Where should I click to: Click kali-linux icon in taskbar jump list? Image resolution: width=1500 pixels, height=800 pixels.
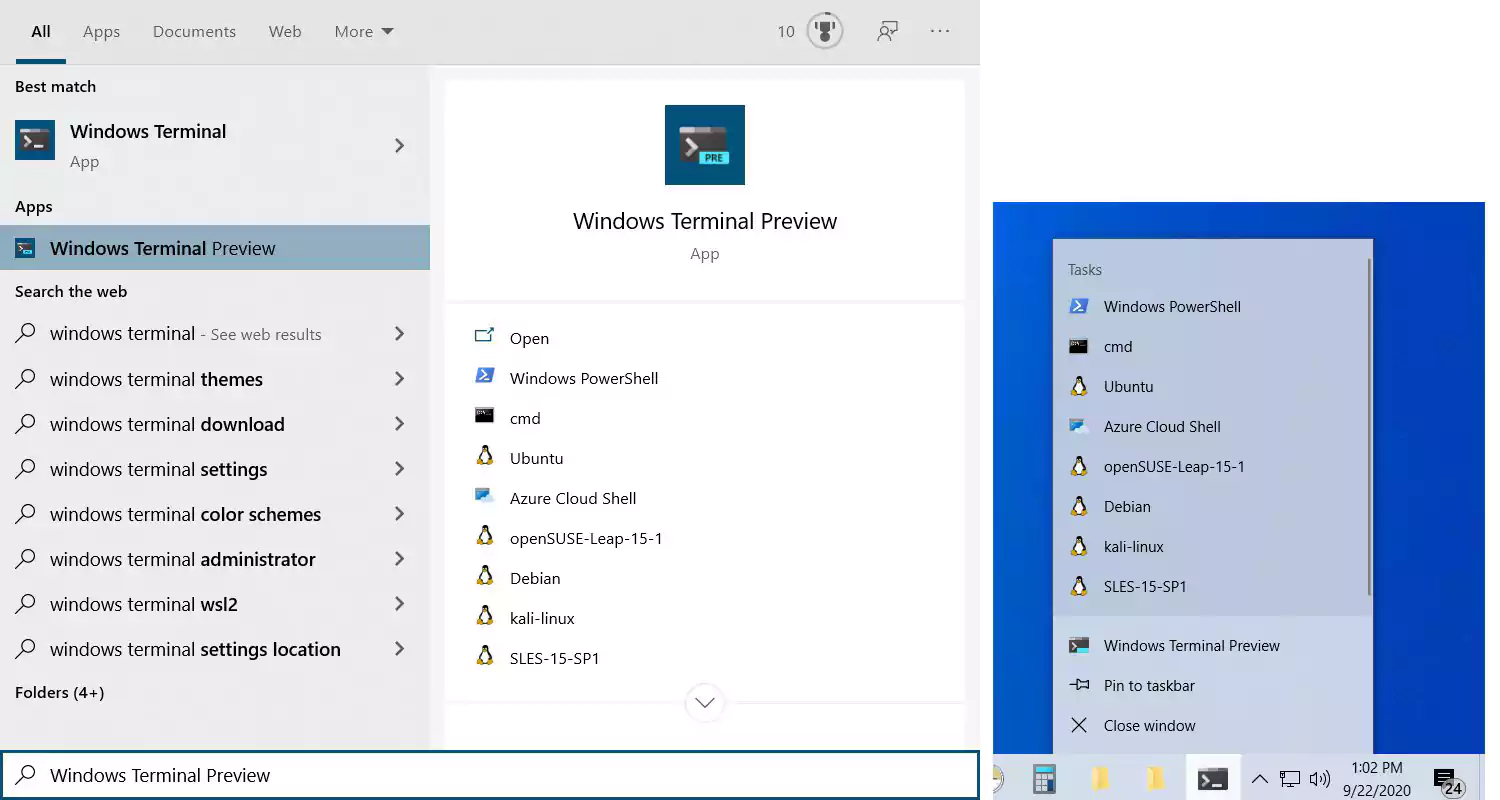coord(1079,546)
